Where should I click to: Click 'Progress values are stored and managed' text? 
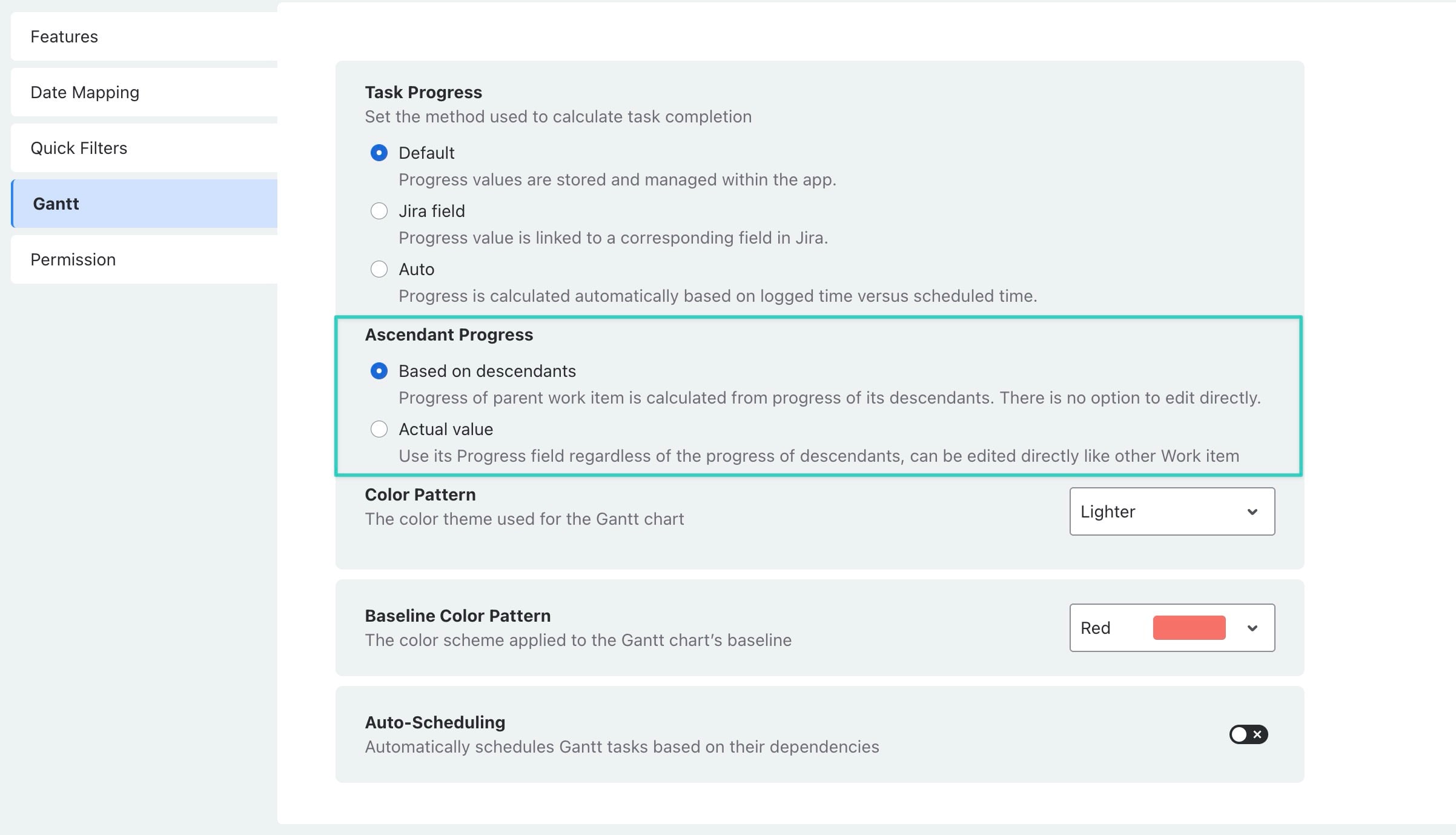pos(617,179)
